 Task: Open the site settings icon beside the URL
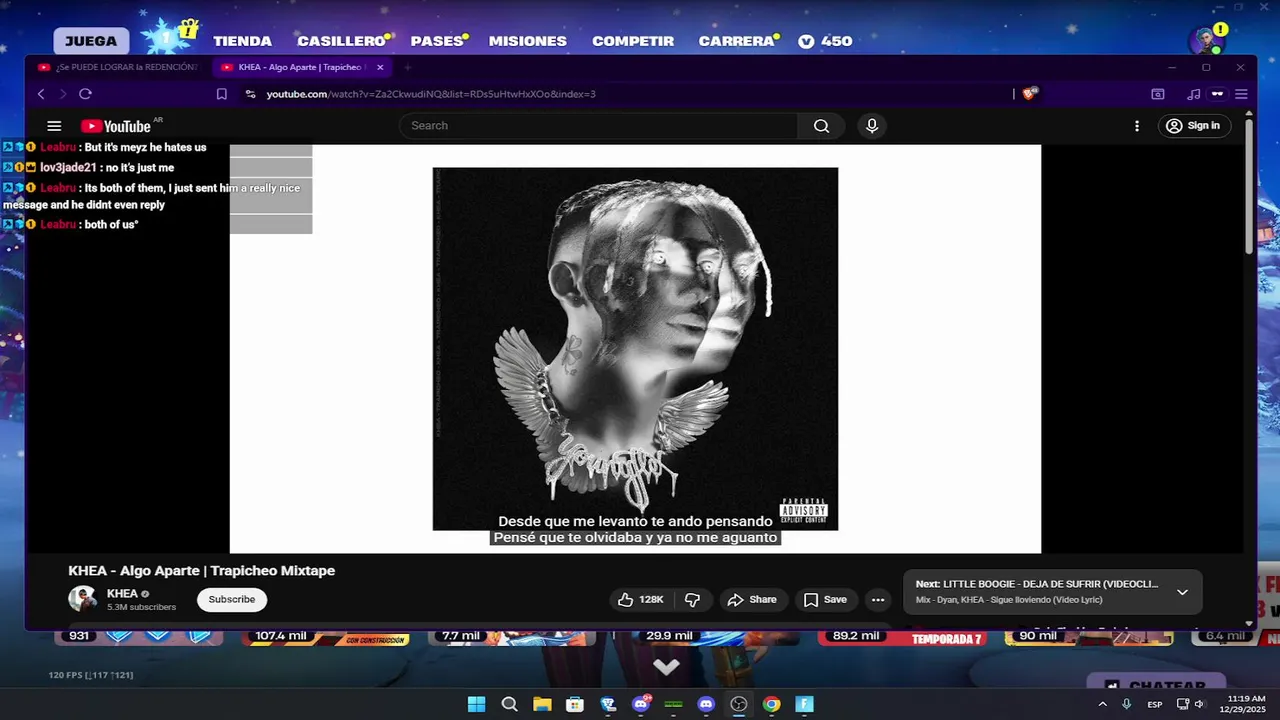click(x=250, y=94)
